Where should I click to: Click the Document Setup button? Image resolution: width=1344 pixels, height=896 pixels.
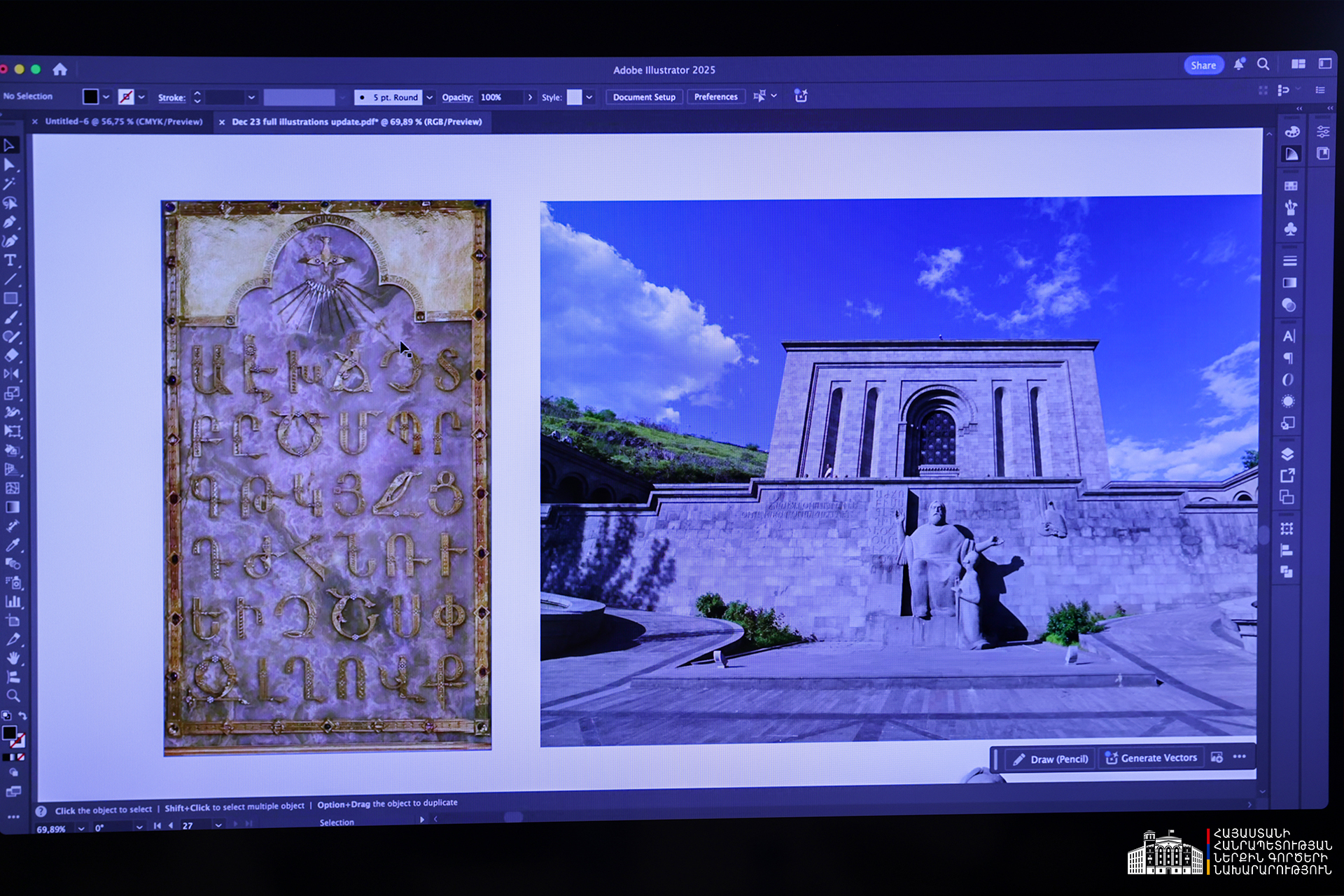[643, 97]
